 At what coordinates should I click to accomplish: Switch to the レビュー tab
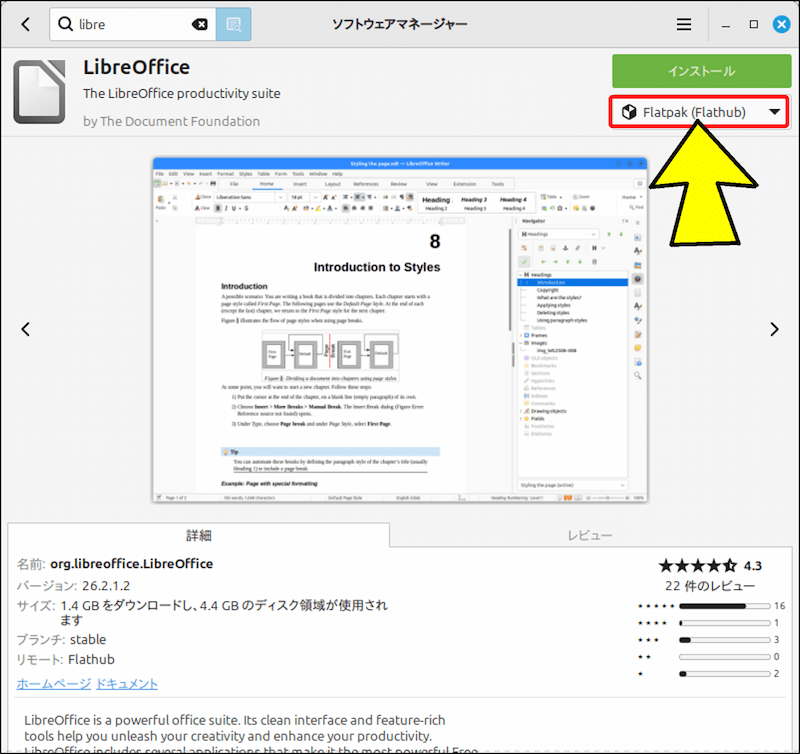pyautogui.click(x=590, y=535)
